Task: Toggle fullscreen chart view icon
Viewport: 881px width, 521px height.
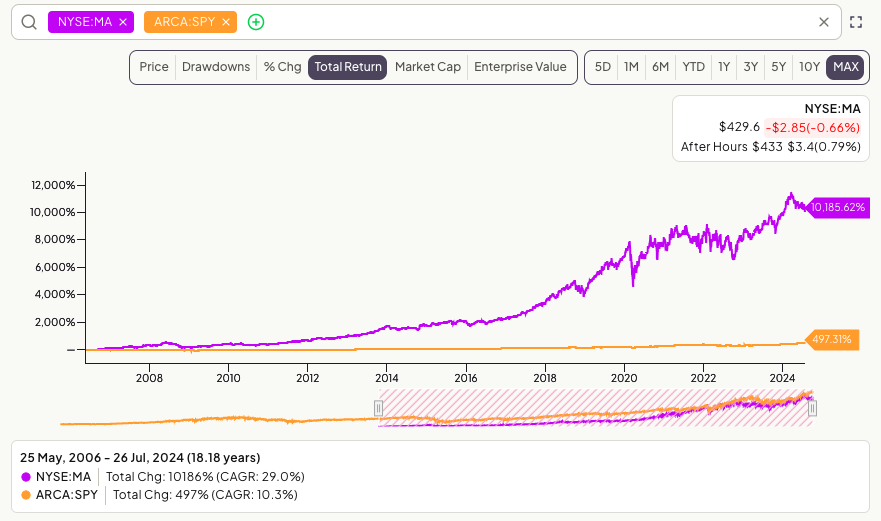Action: 856,22
